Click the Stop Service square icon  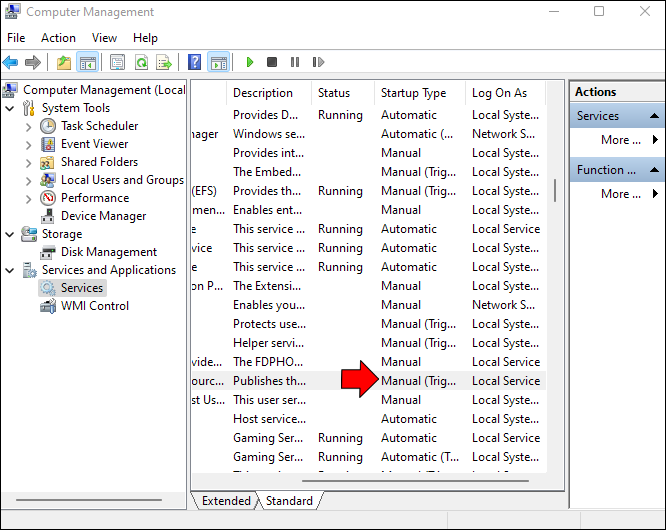pos(272,62)
